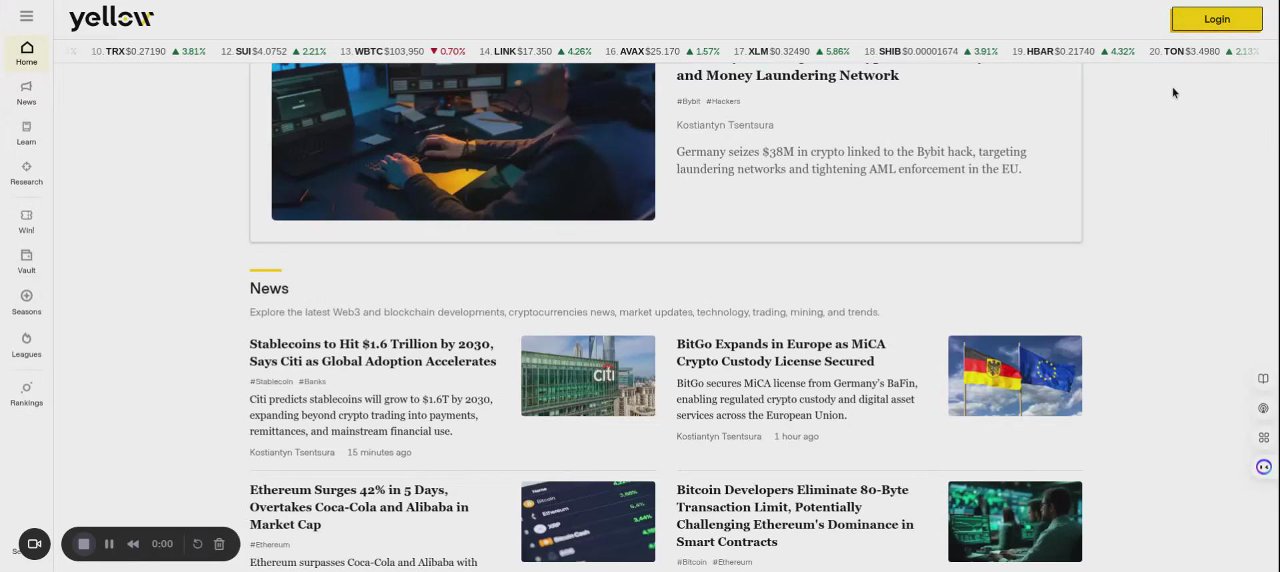The image size is (1280, 572).
Task: Click the book icon on right edge
Action: (1263, 379)
